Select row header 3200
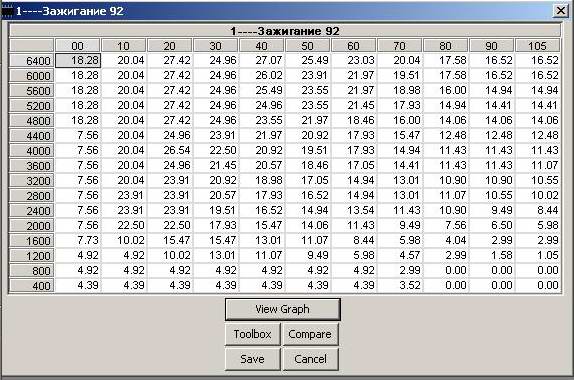Viewport: 574px width, 380px height. 32,180
